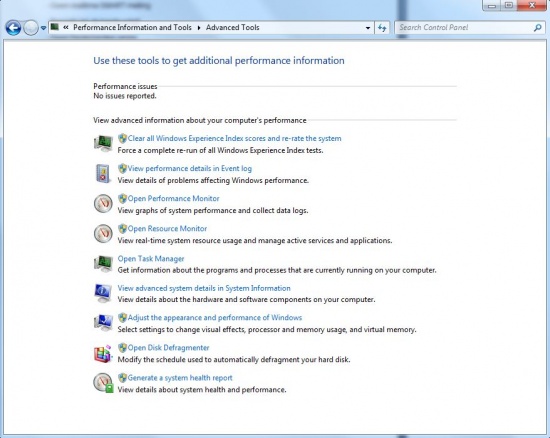Select the Advanced Tools breadcrumb
Image resolution: width=550 pixels, height=438 pixels.
click(233, 27)
